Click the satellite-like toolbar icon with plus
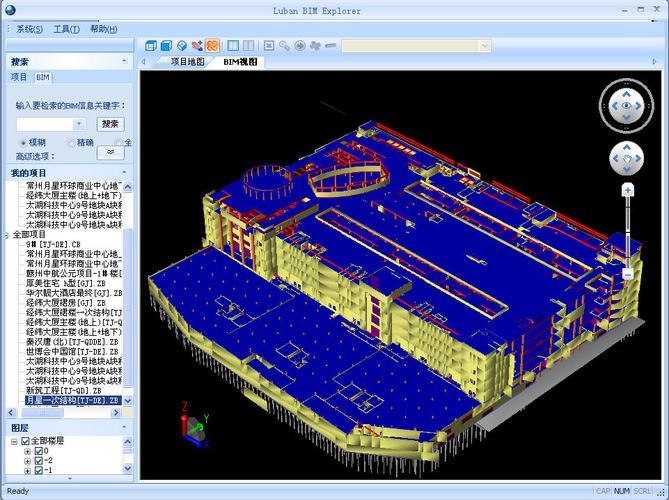This screenshot has height=500, width=669. (197, 45)
